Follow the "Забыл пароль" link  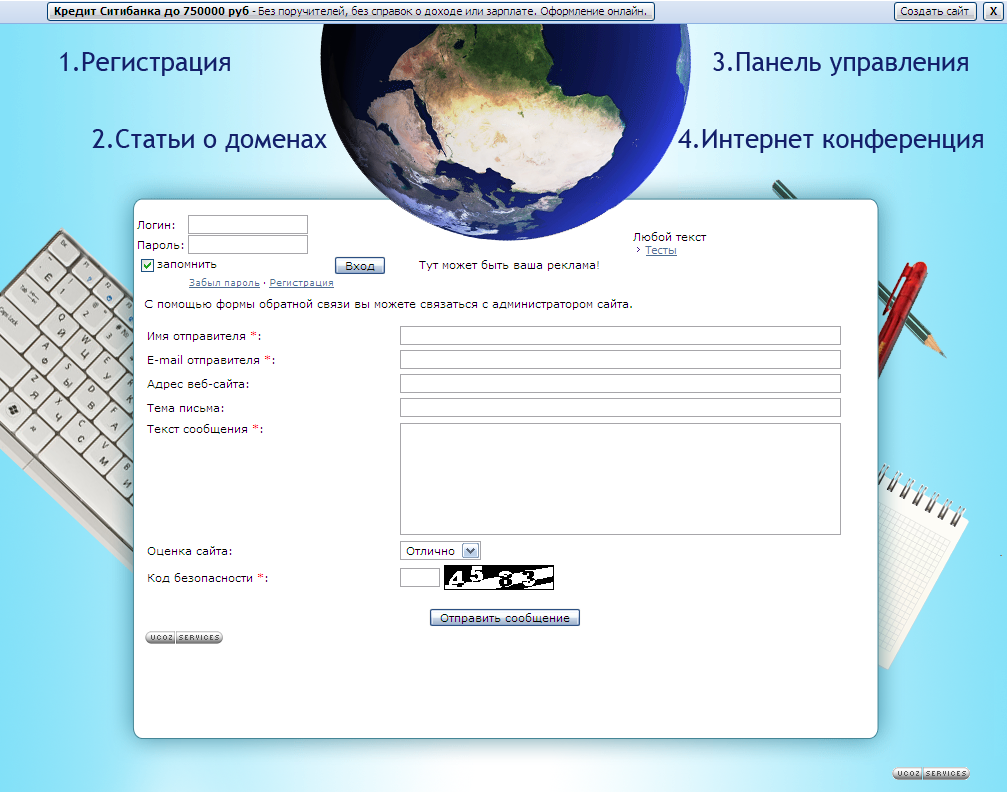tap(225, 283)
